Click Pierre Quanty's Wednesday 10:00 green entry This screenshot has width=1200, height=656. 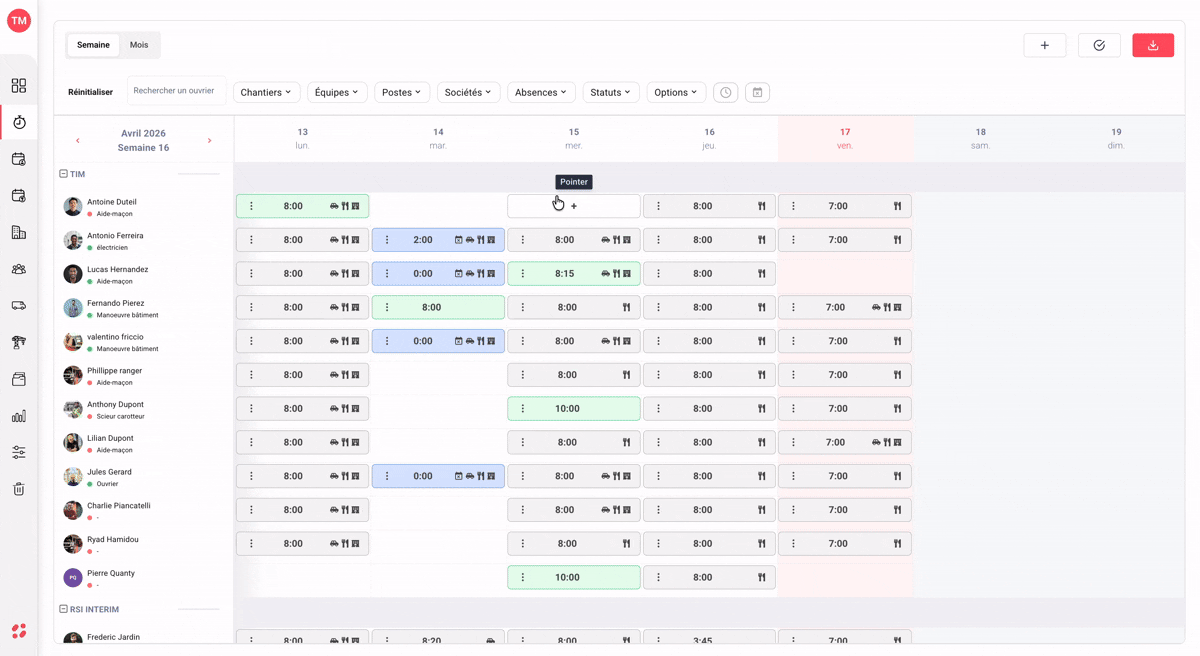point(574,578)
